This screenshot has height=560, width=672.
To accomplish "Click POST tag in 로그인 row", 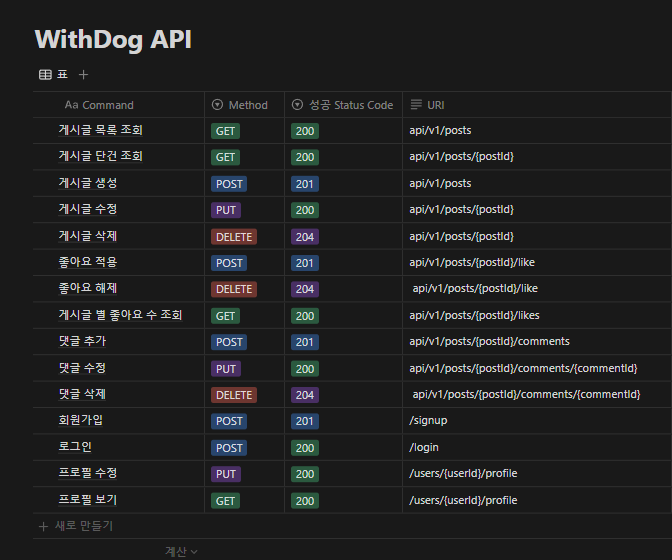I will pos(229,448).
